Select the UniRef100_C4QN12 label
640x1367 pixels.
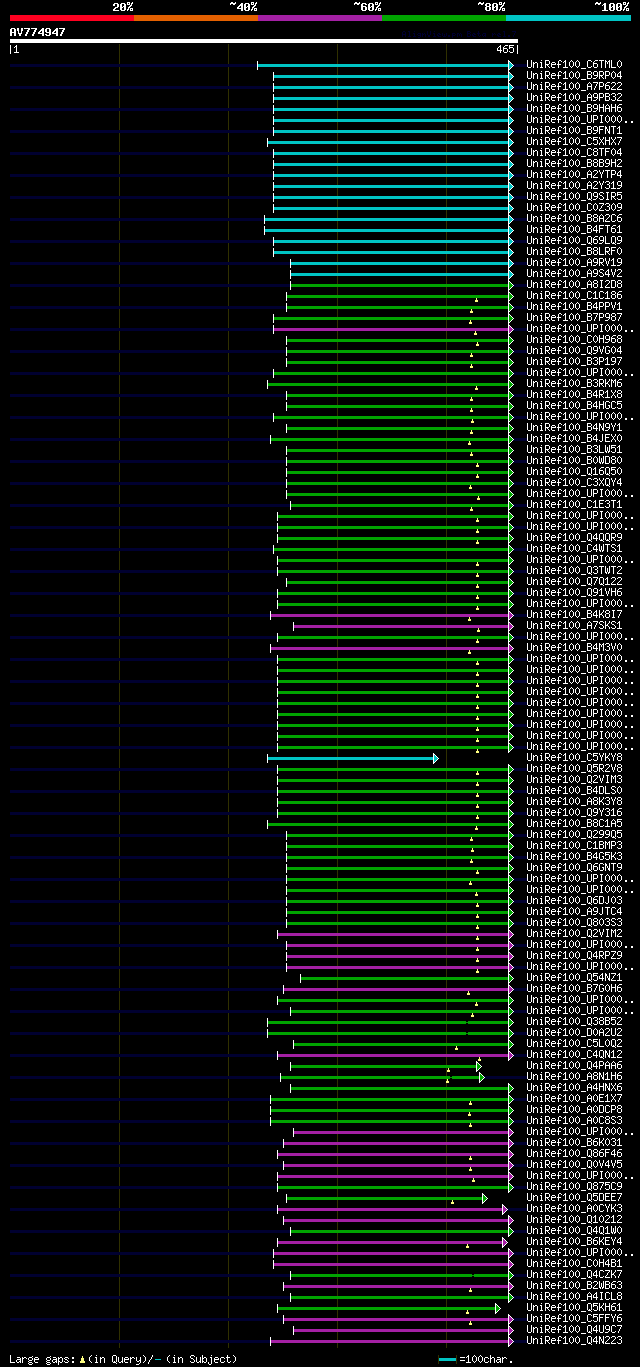pyautogui.click(x=574, y=1055)
